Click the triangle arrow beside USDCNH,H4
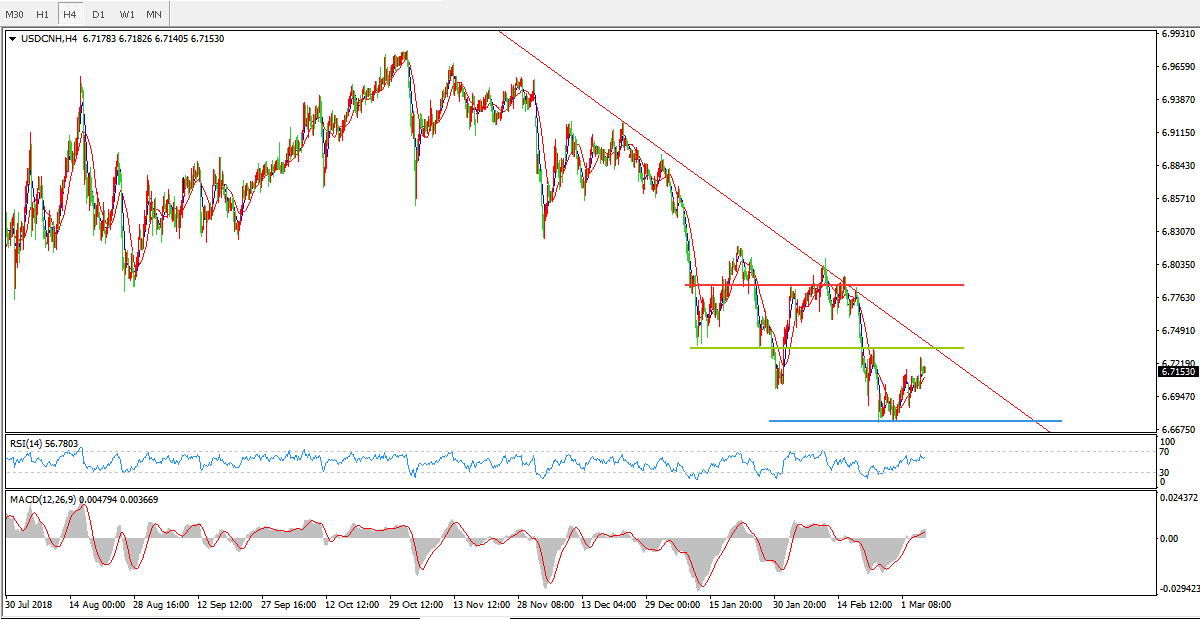The width and height of the screenshot is (1200, 619). coord(12,39)
